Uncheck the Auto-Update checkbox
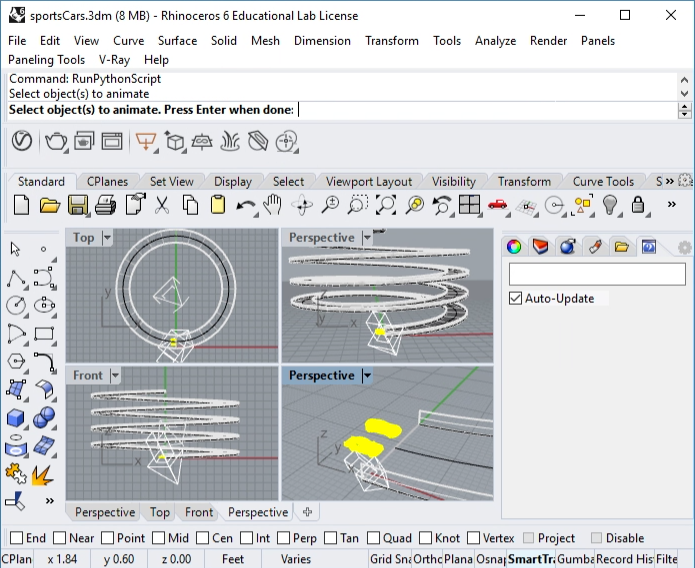 (x=515, y=298)
